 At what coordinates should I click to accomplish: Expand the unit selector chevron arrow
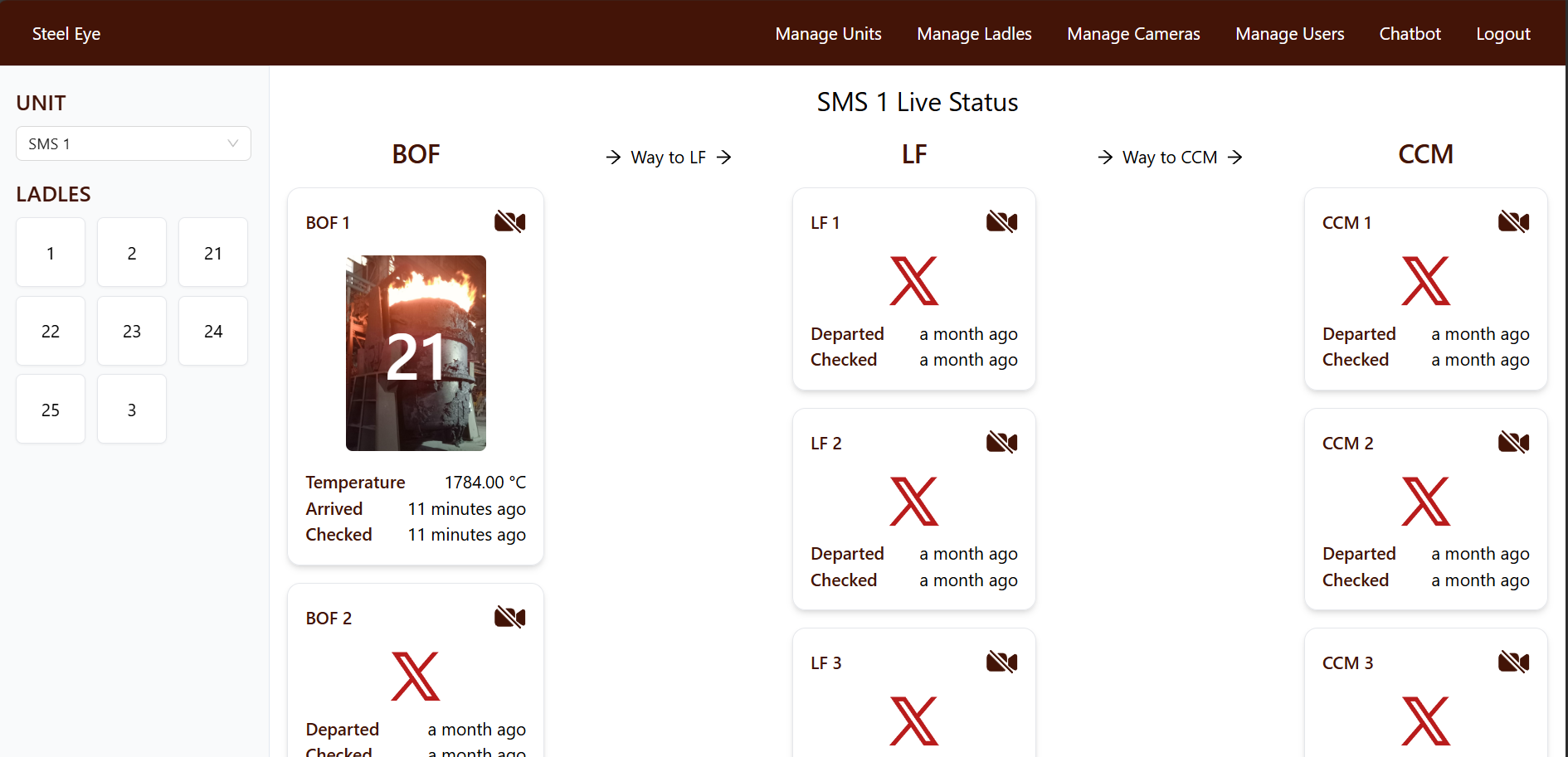pyautogui.click(x=233, y=143)
